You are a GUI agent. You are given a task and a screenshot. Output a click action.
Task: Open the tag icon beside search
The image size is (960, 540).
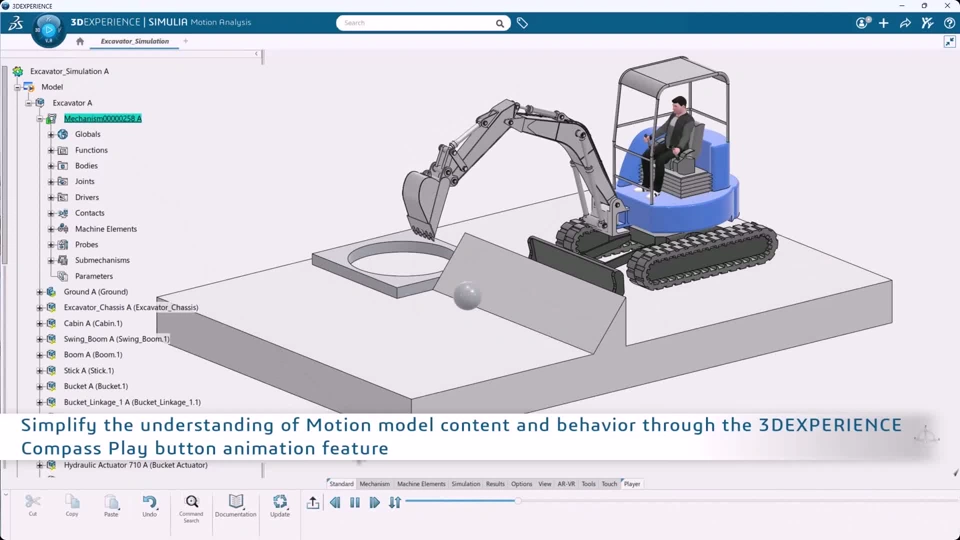pos(522,23)
